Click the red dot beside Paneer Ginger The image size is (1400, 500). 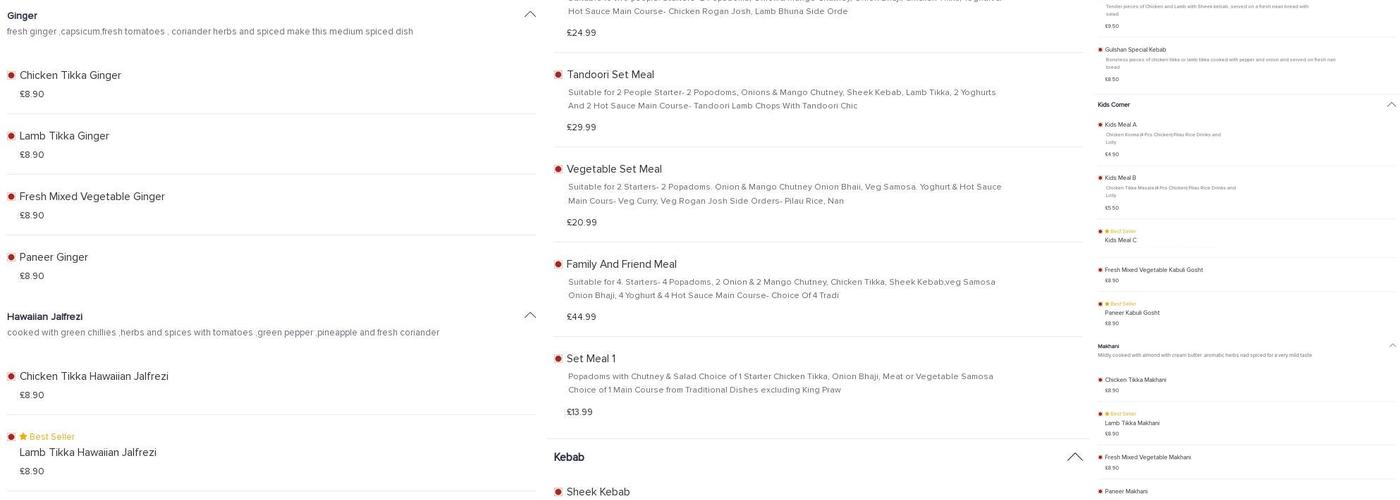click(11, 257)
